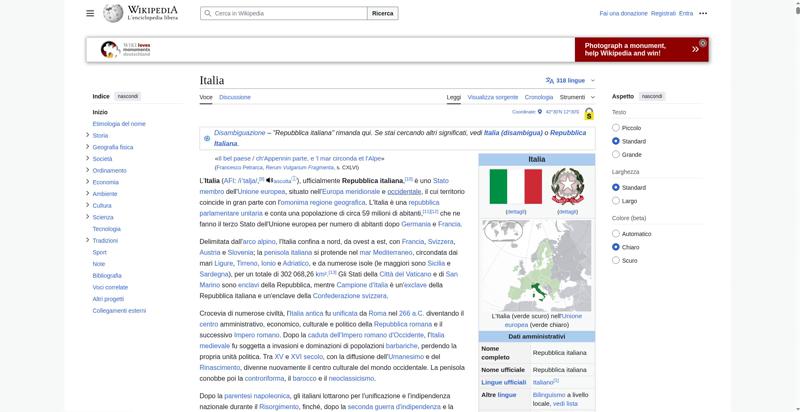Open Visualizza sorgente tab
The width and height of the screenshot is (800, 412).
[x=493, y=97]
